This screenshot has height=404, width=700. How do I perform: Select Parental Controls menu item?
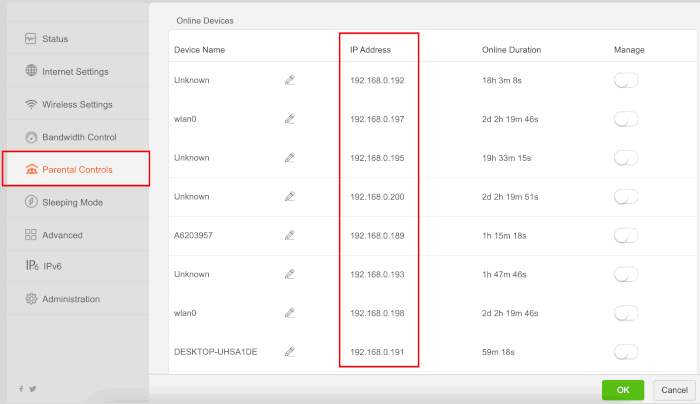click(x=76, y=169)
